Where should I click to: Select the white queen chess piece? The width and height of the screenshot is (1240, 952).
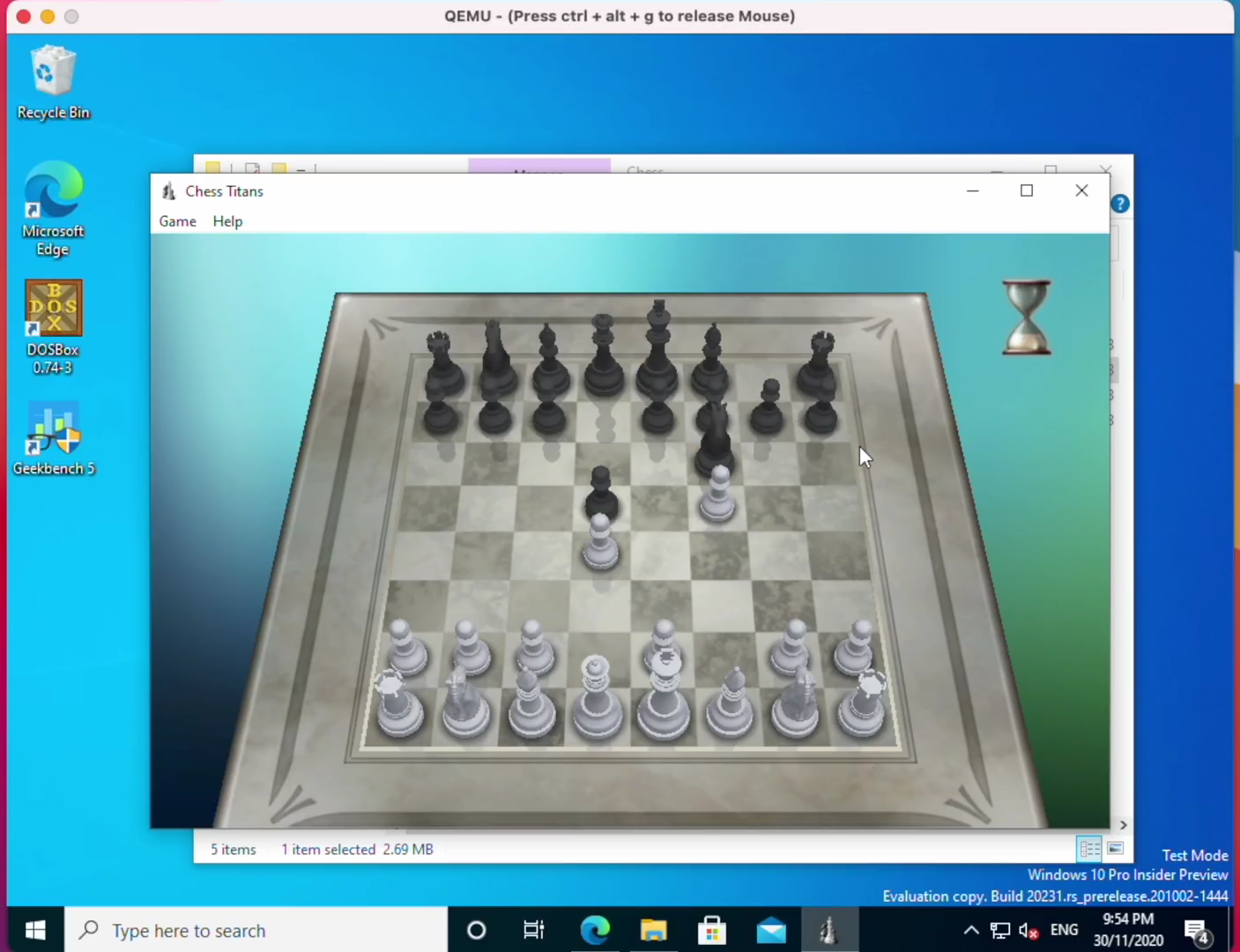tap(598, 701)
